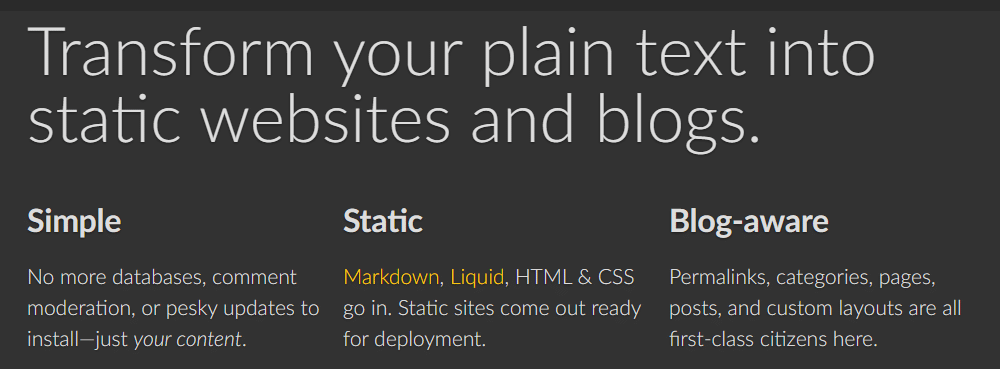Follow the yellow Liquid link

(477, 277)
